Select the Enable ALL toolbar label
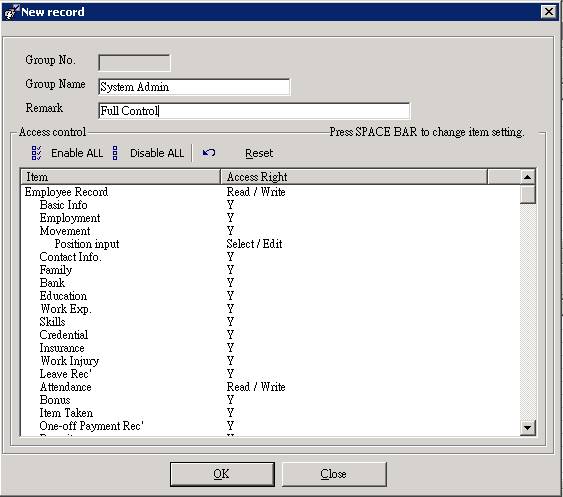The width and height of the screenshot is (563, 497). pos(77,153)
